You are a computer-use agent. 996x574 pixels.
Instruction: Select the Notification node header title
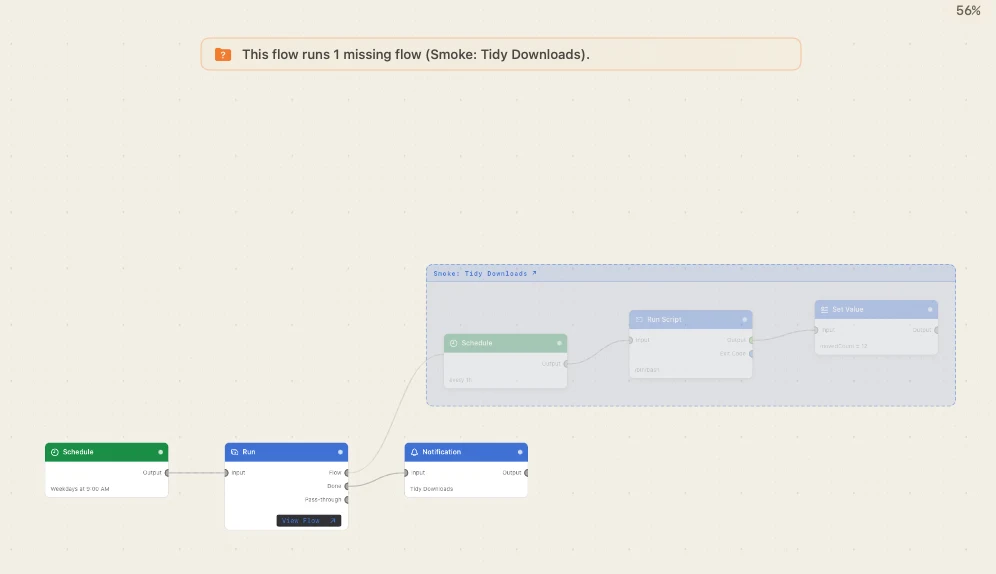point(441,452)
